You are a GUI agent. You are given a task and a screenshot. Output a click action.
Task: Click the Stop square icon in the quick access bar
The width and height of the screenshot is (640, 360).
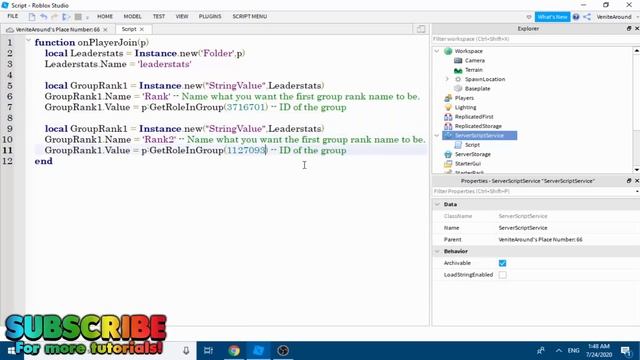point(78,17)
